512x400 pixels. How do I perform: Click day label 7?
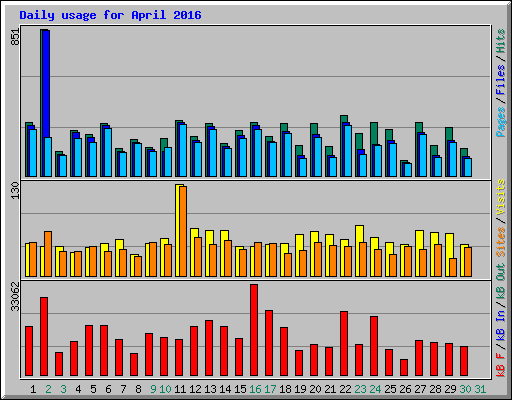123,389
